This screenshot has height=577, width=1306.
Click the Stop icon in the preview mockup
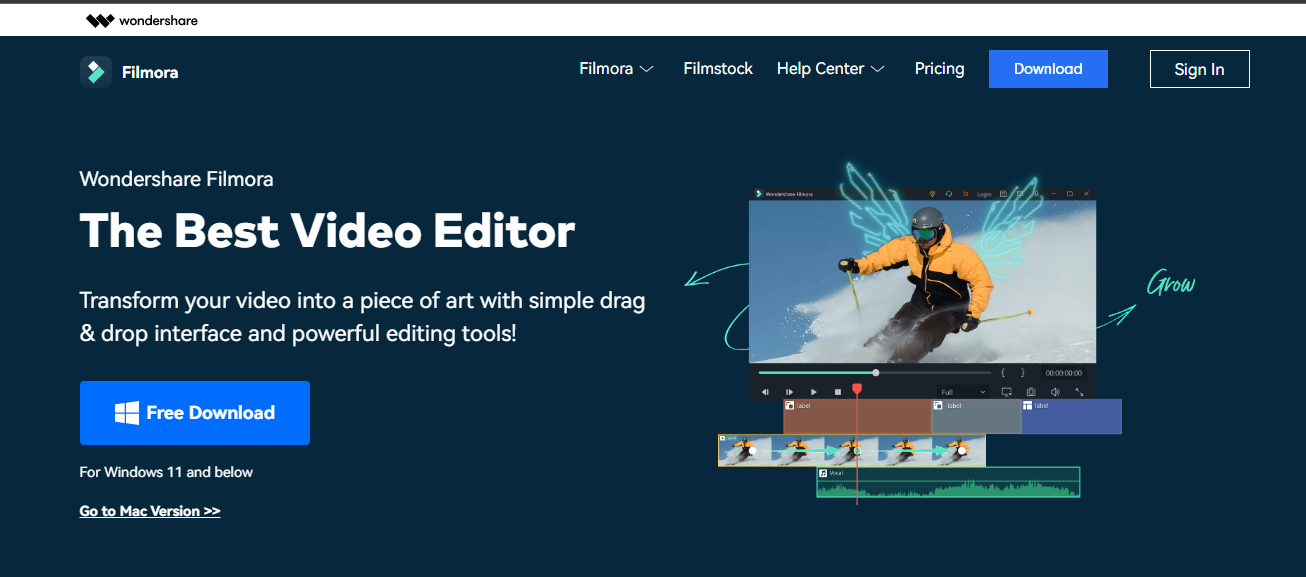[x=838, y=392]
